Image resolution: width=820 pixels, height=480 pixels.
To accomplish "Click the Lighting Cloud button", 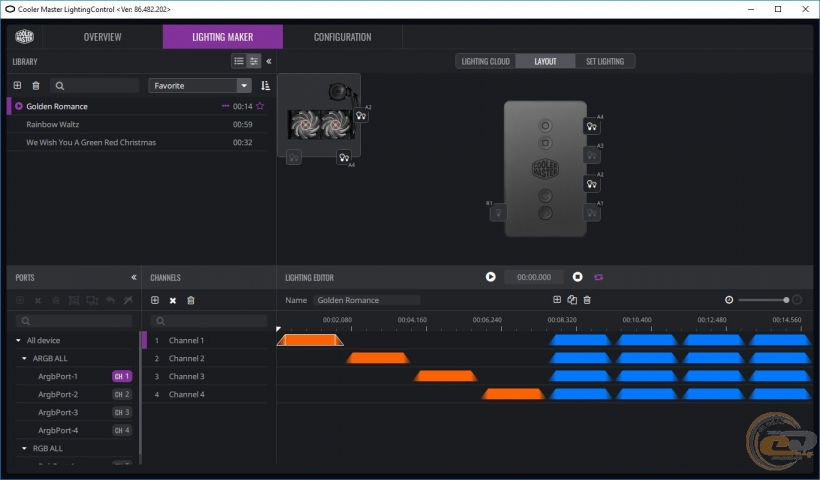I will coord(485,61).
